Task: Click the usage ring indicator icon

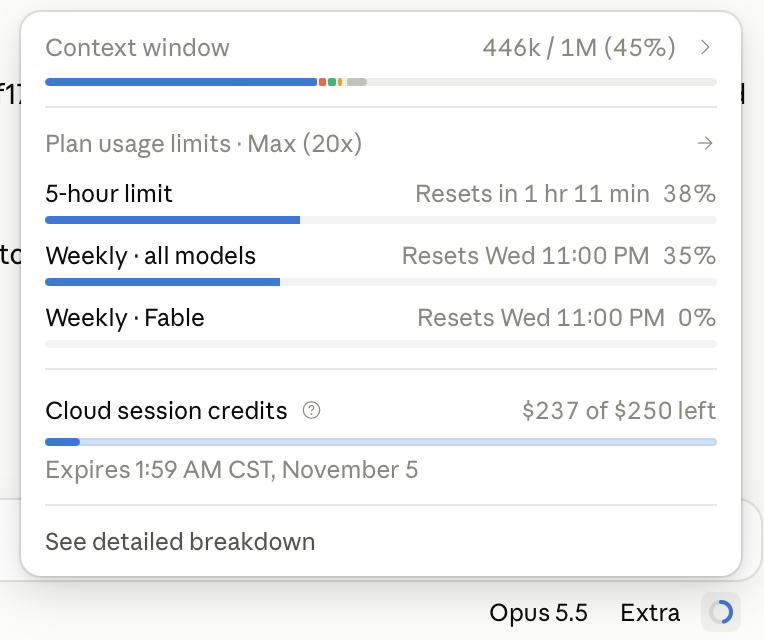Action: [721, 612]
